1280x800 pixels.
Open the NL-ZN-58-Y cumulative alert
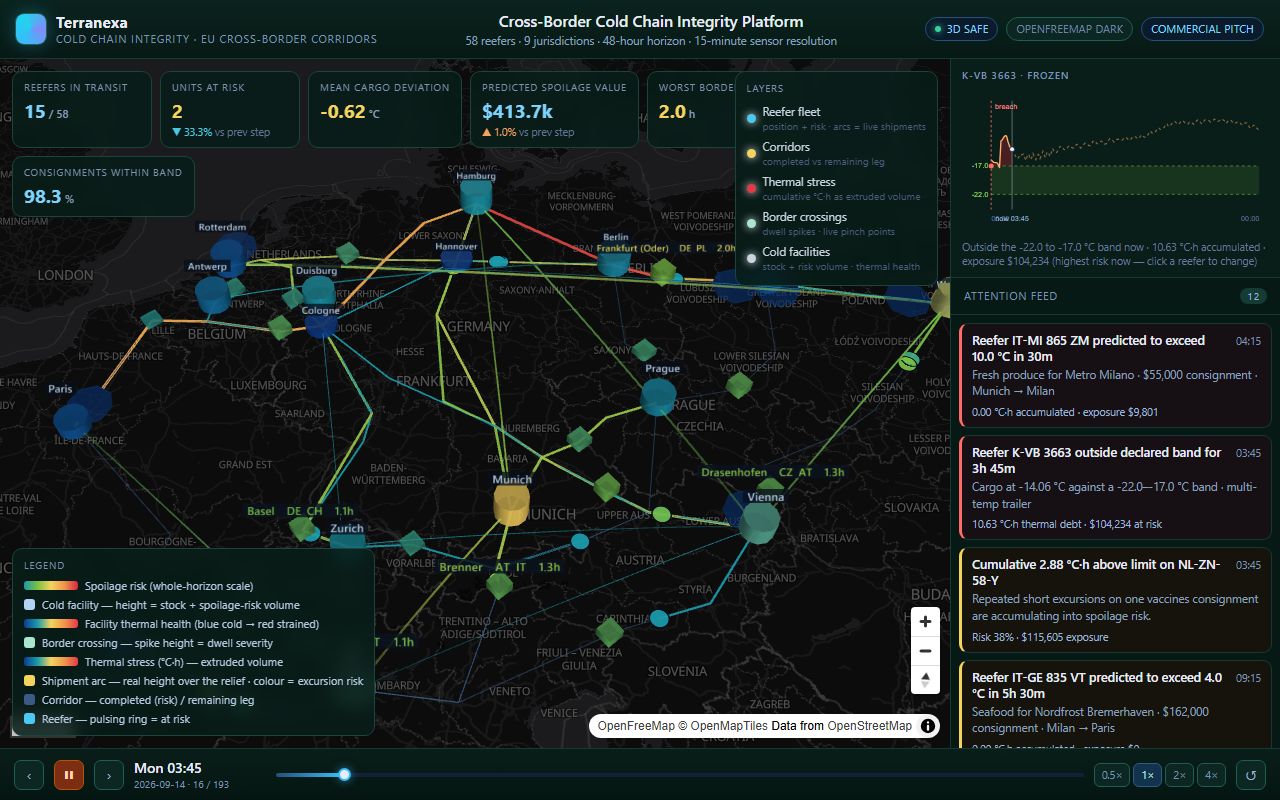pos(1115,600)
